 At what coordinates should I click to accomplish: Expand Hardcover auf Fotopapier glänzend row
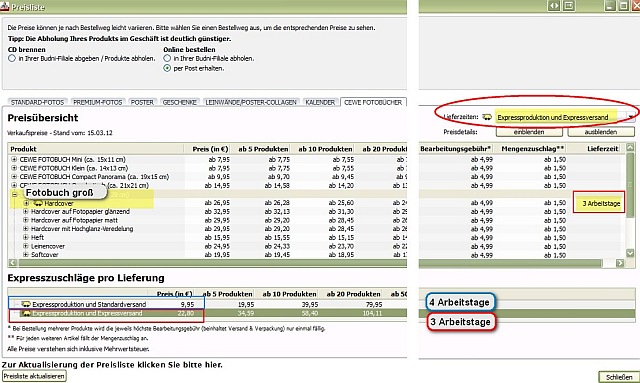pyautogui.click(x=26, y=212)
